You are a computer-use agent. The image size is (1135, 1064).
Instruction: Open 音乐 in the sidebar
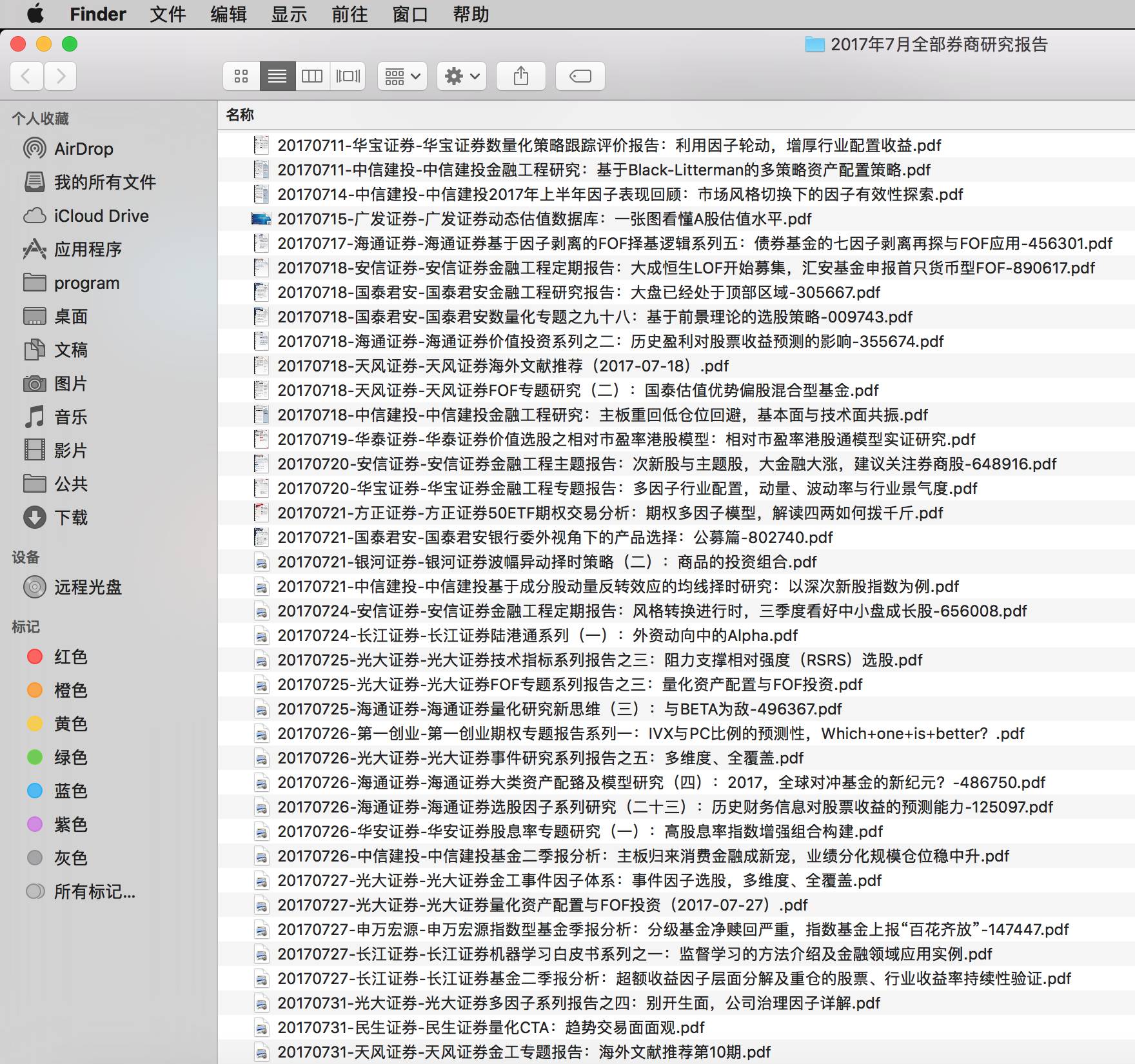[x=55, y=417]
